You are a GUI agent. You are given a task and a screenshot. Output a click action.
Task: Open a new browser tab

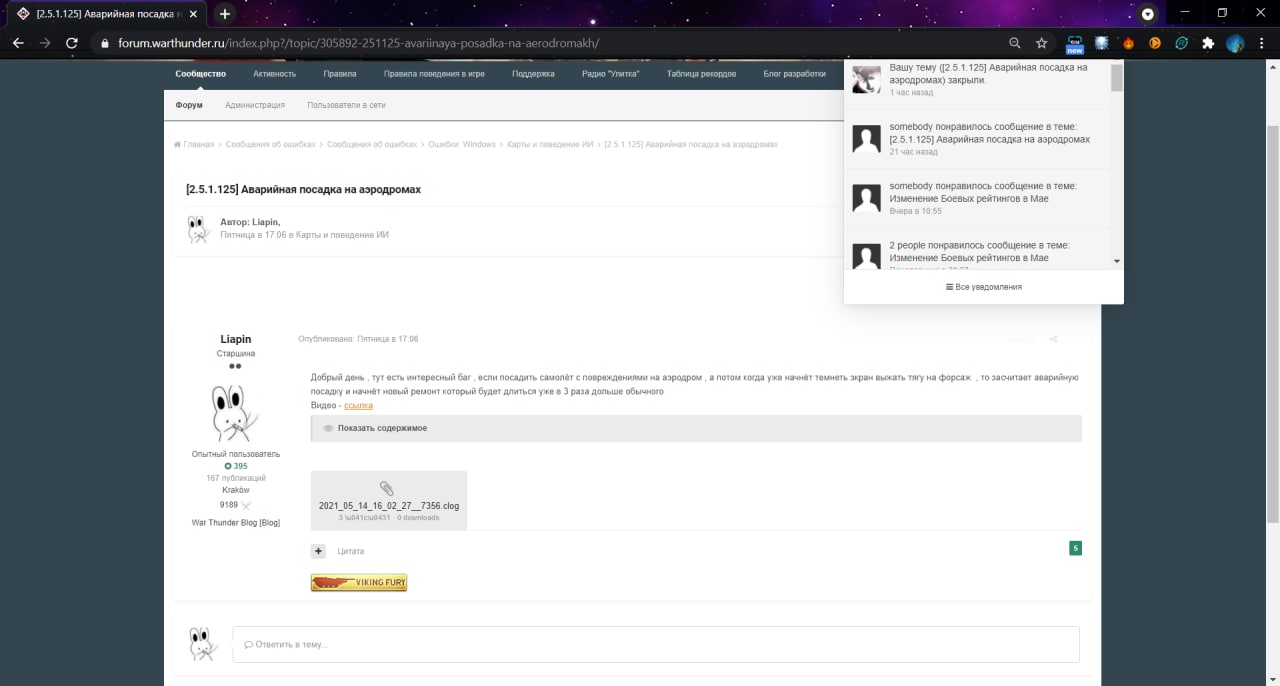[x=225, y=14]
